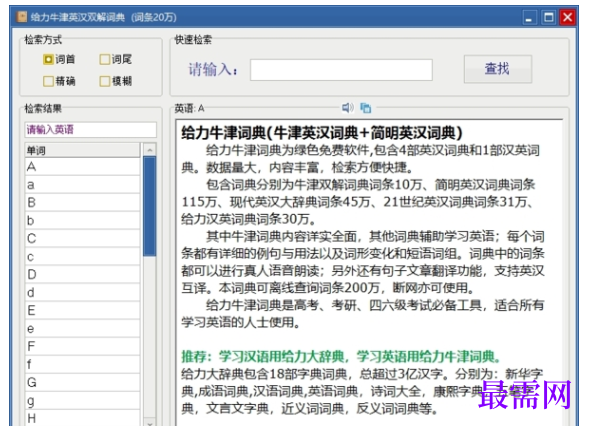Minimize the dictionary window
Screen dimensions: 590x426
(529, 17)
